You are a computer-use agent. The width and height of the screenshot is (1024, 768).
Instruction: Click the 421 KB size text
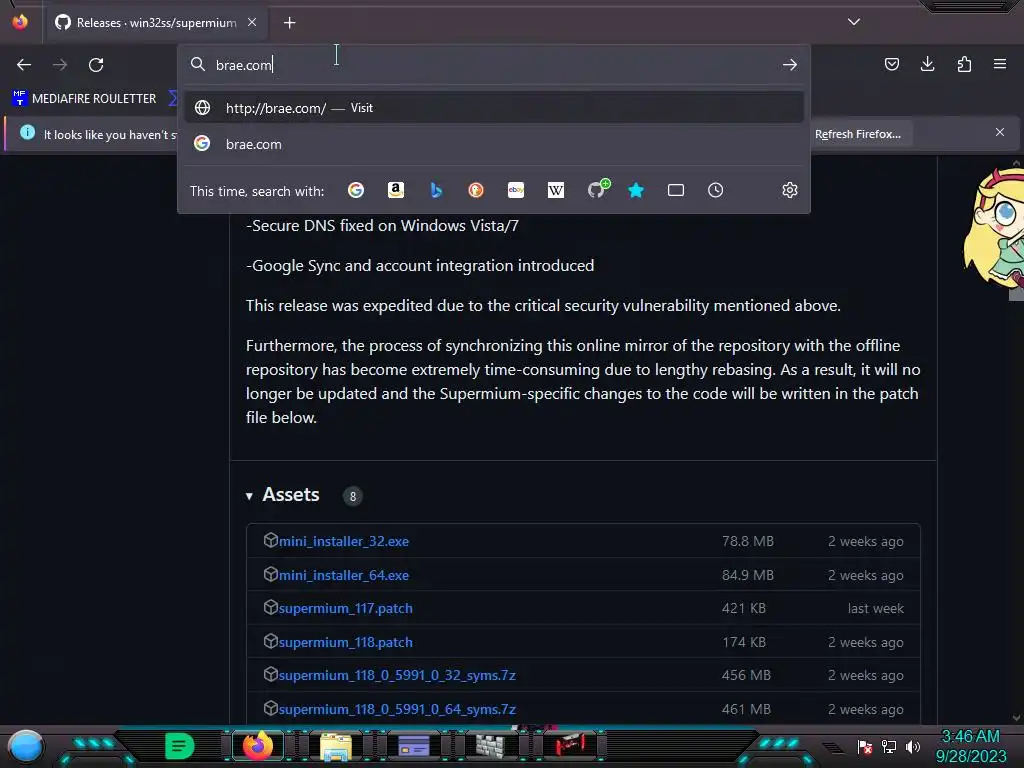744,609
